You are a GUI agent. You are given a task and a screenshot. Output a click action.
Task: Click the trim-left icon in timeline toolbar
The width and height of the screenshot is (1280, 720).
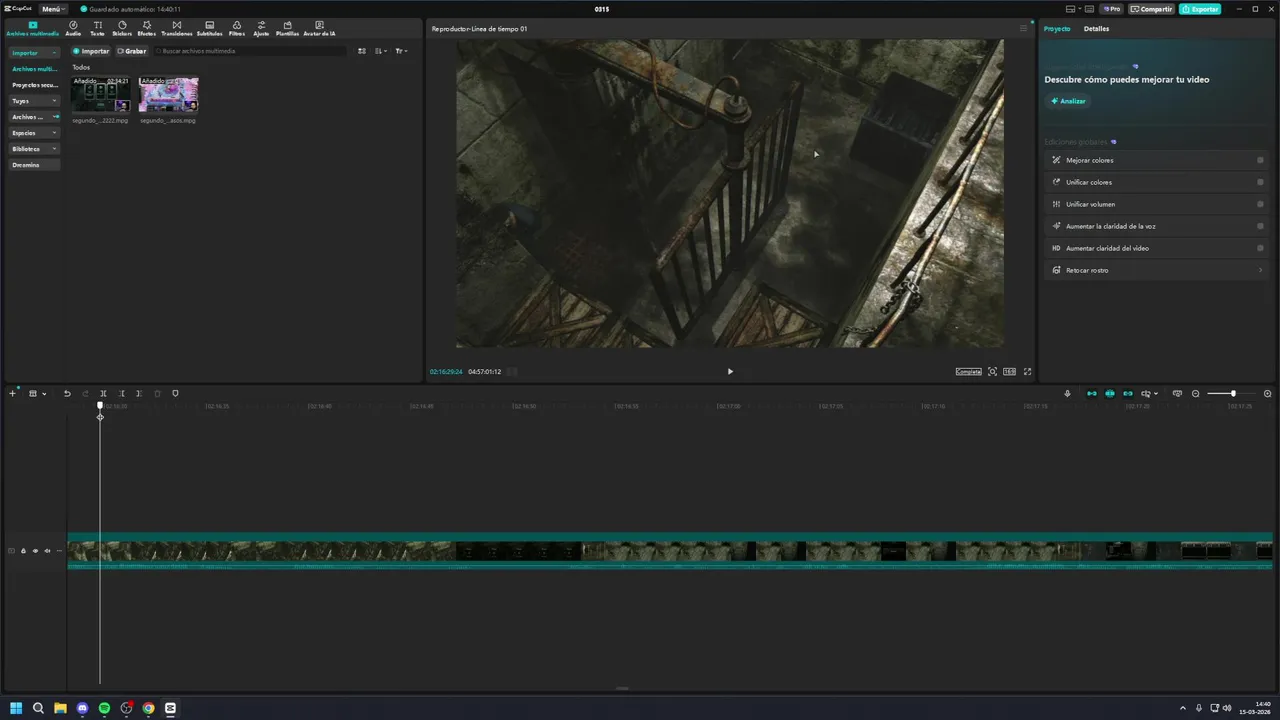(x=121, y=394)
